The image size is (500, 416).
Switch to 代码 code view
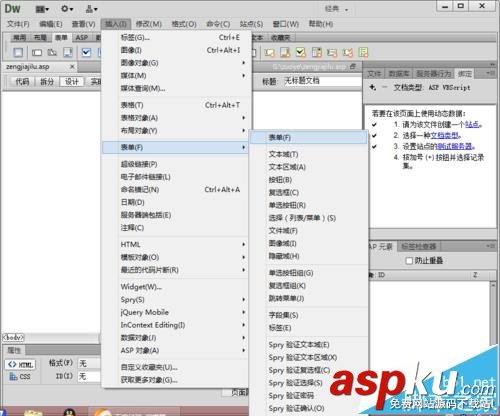click(x=22, y=81)
